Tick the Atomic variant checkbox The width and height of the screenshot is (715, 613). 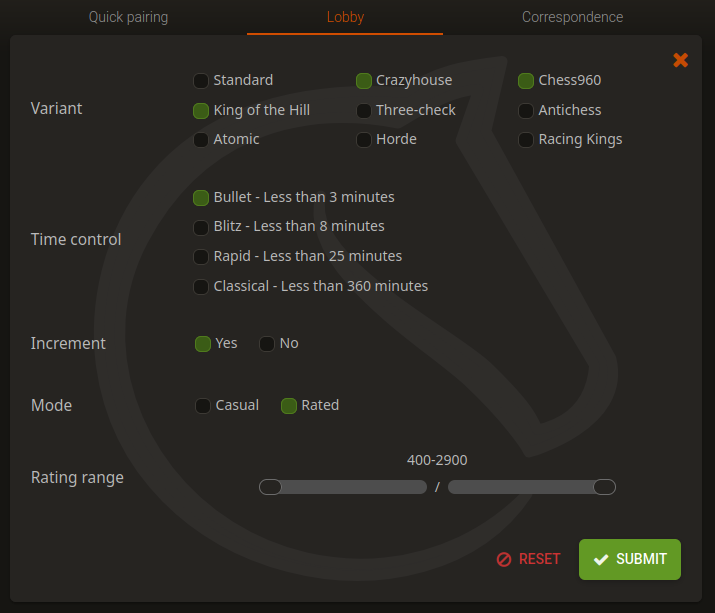point(201,140)
